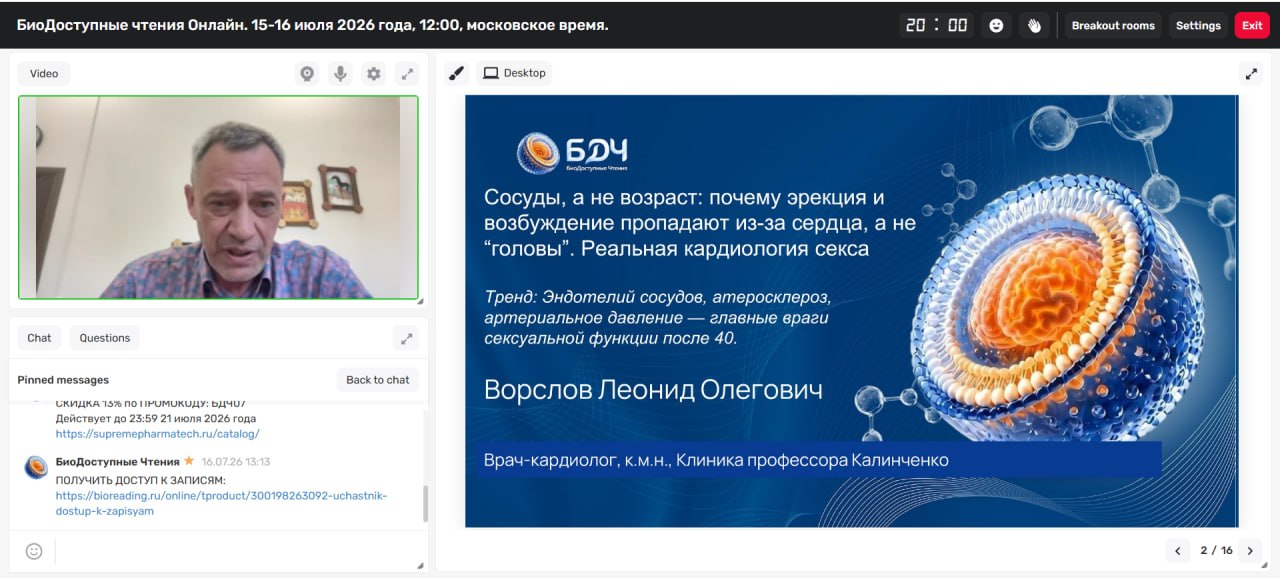Click the slide counter 2 / 16

(x=1216, y=550)
